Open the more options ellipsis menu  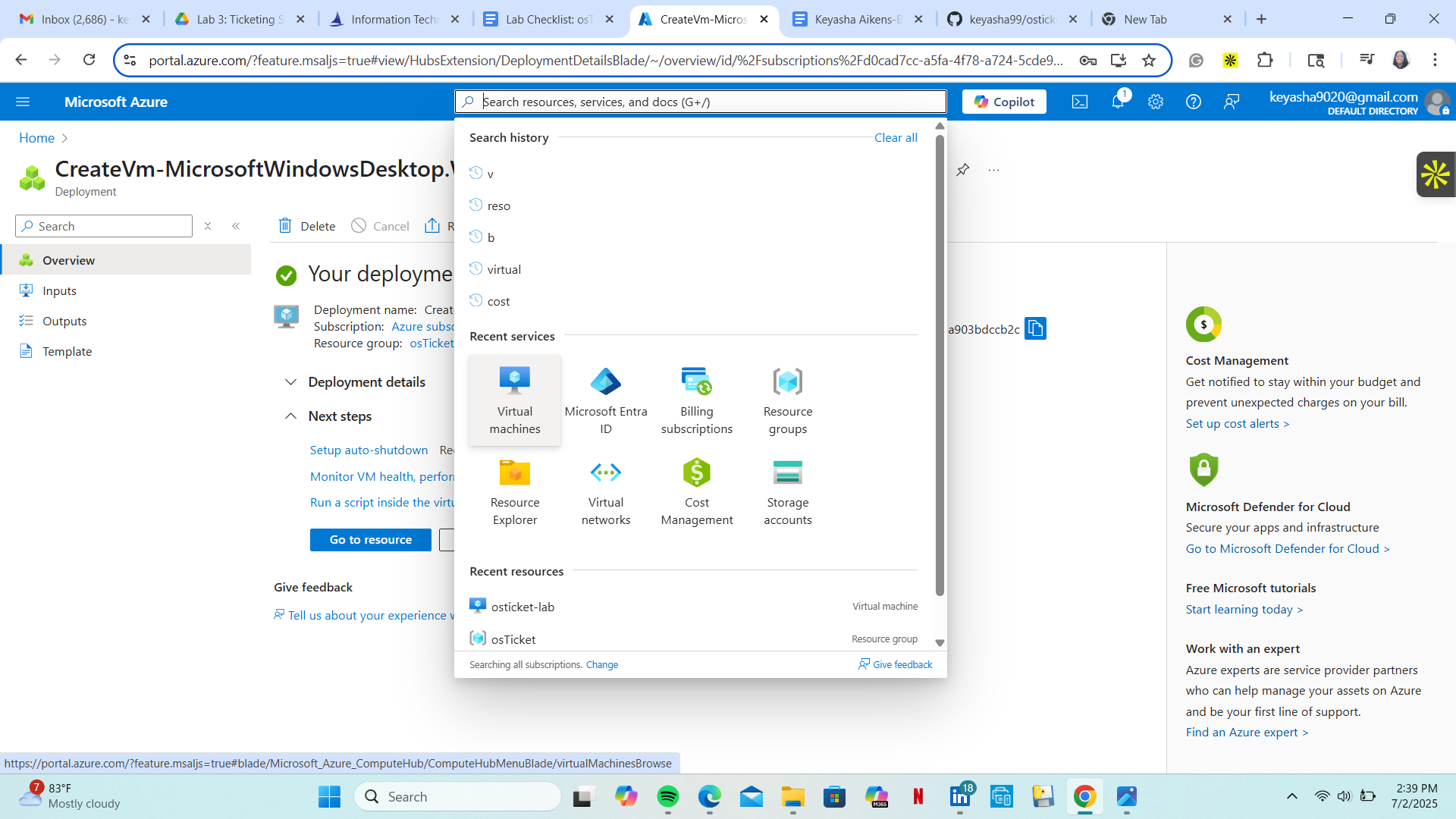pos(993,170)
